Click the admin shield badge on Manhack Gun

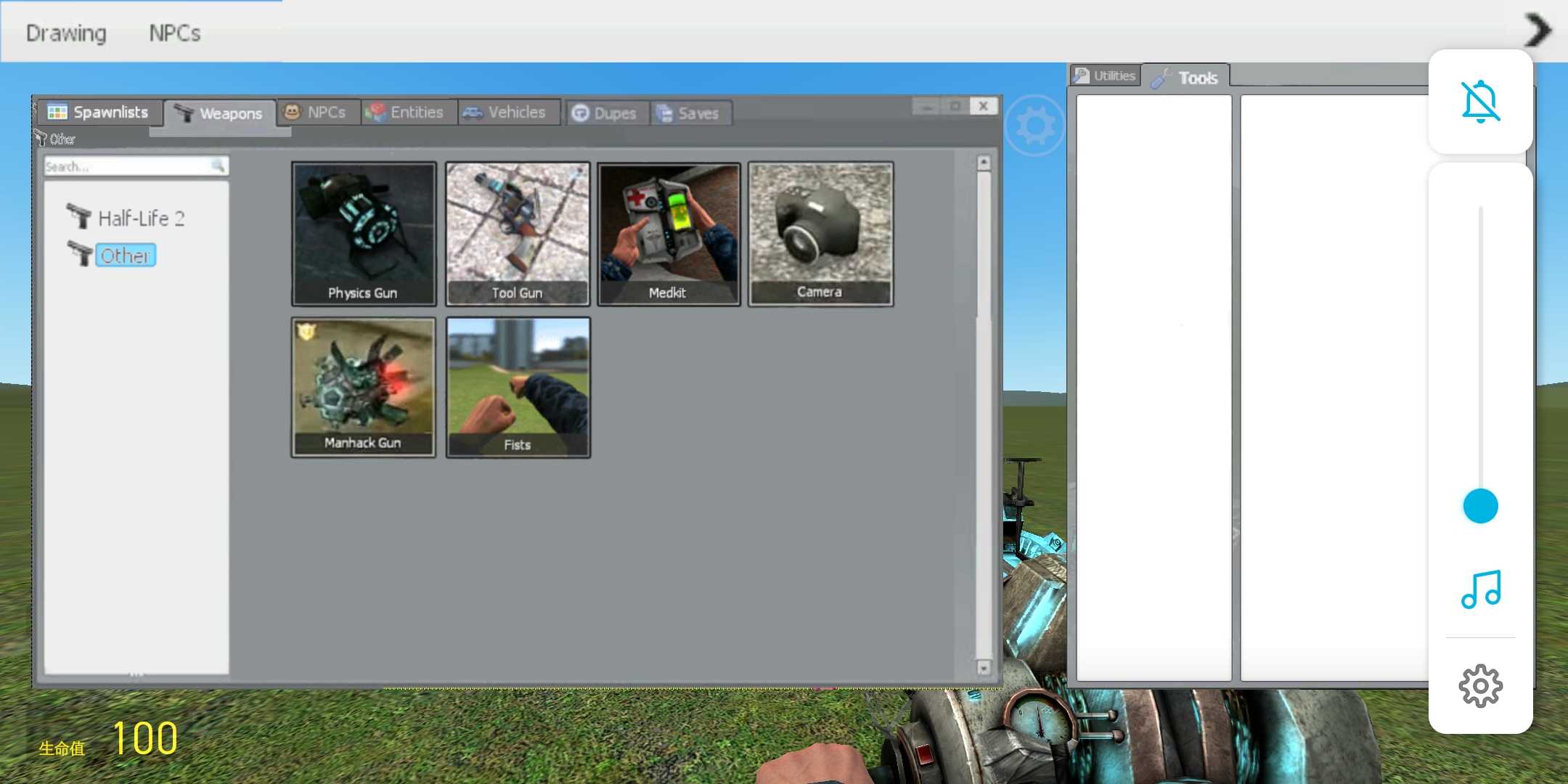306,332
